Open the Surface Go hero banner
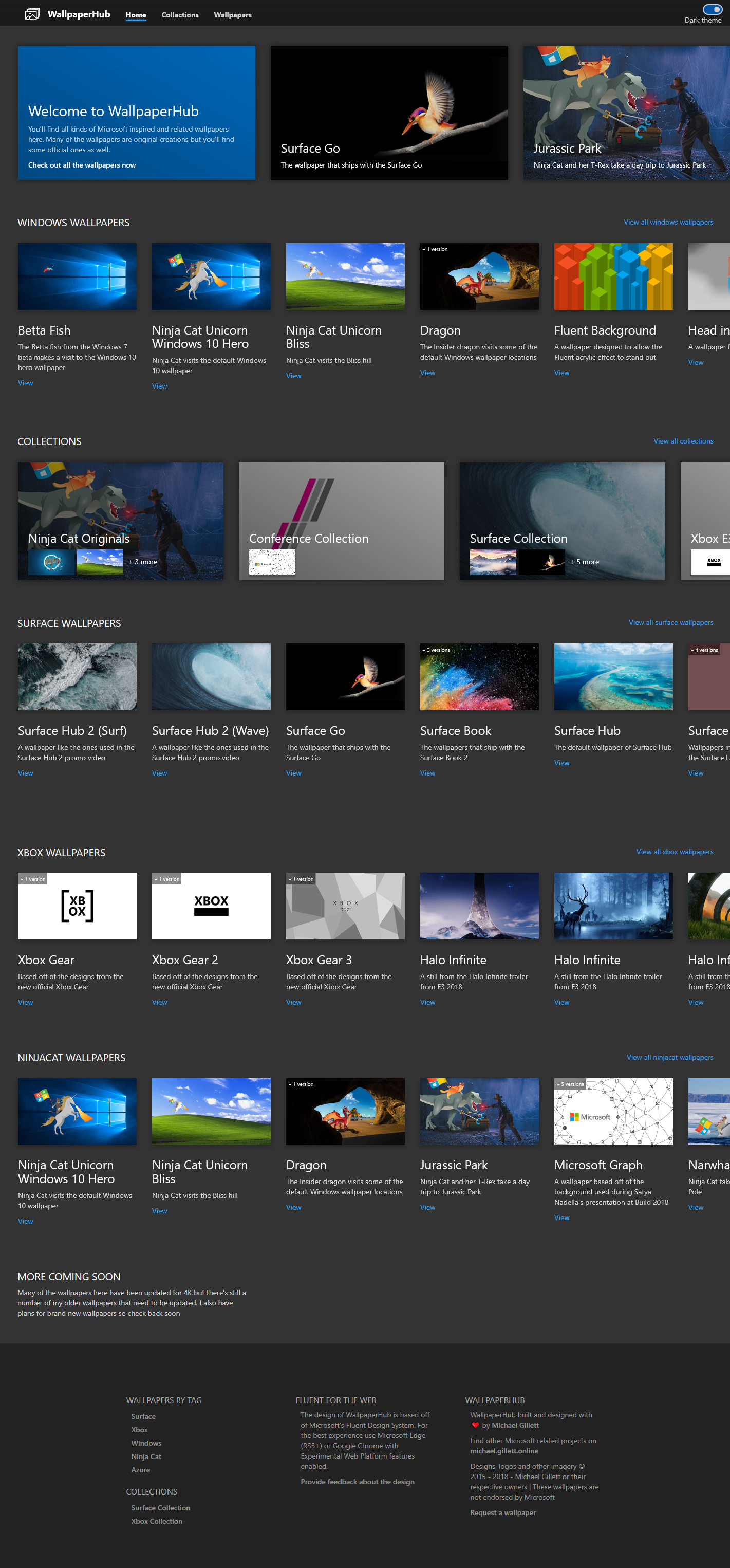The image size is (730, 1568). click(389, 113)
